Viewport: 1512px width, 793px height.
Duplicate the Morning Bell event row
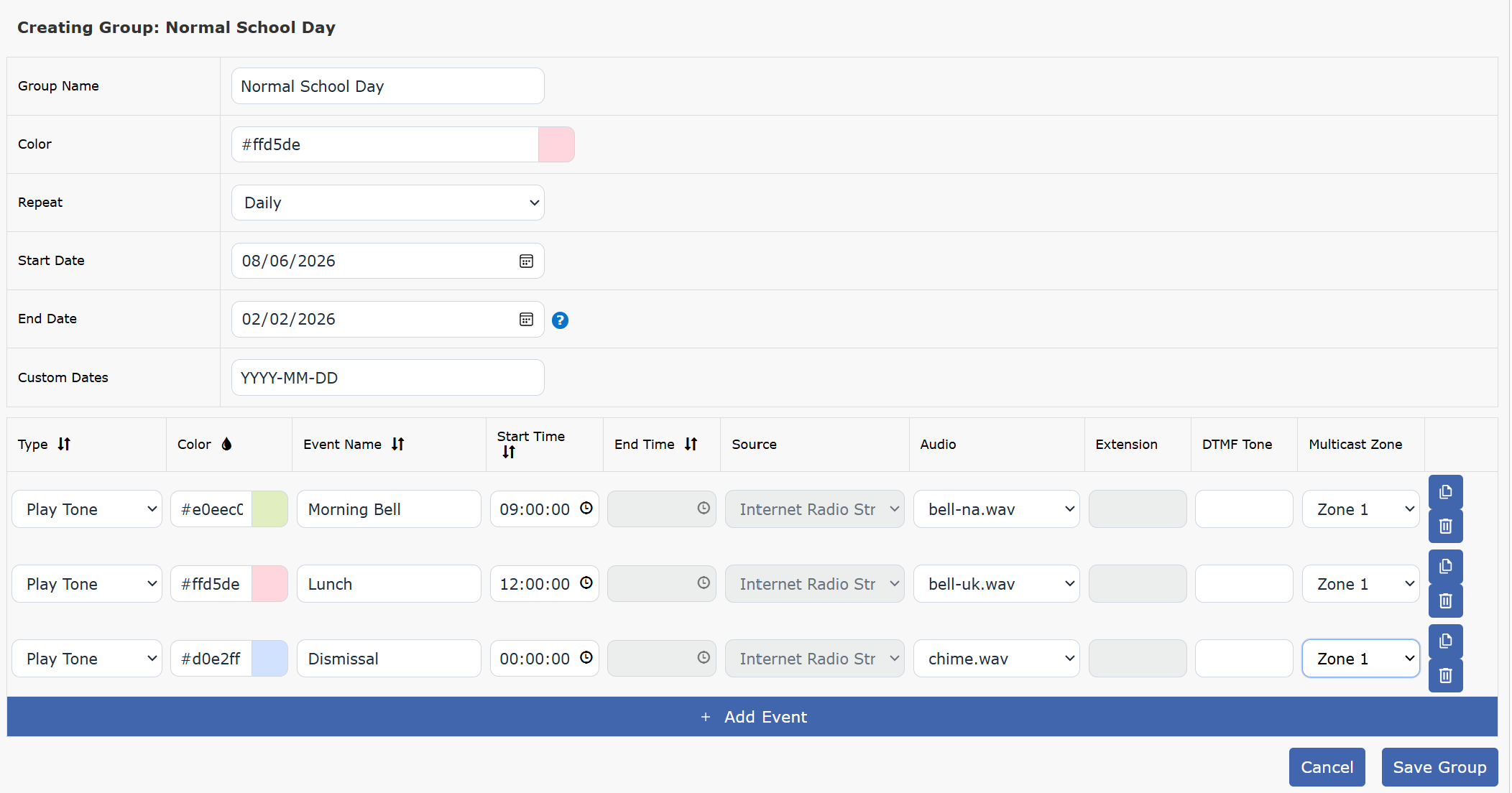tap(1445, 492)
